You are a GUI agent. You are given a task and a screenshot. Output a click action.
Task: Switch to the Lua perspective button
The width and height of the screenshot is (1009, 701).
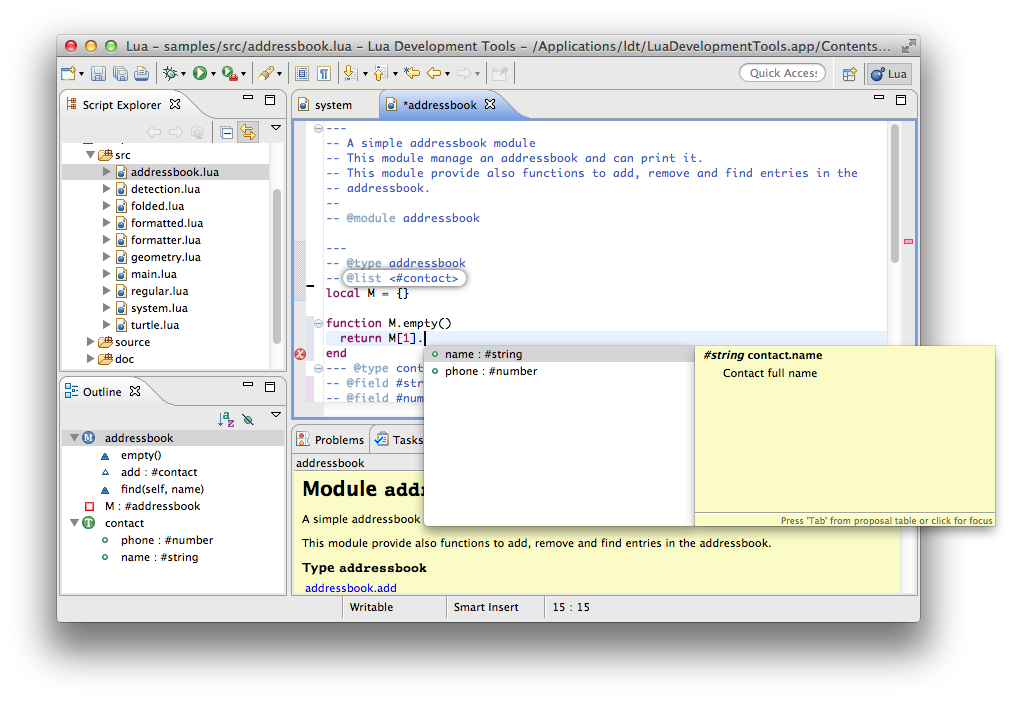click(889, 74)
